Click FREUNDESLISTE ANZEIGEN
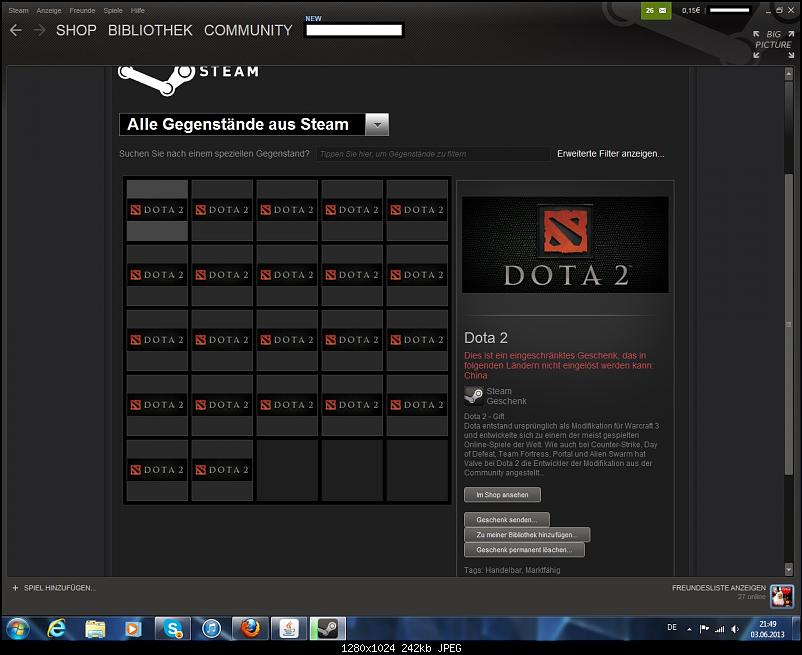The image size is (802, 655). 719,588
